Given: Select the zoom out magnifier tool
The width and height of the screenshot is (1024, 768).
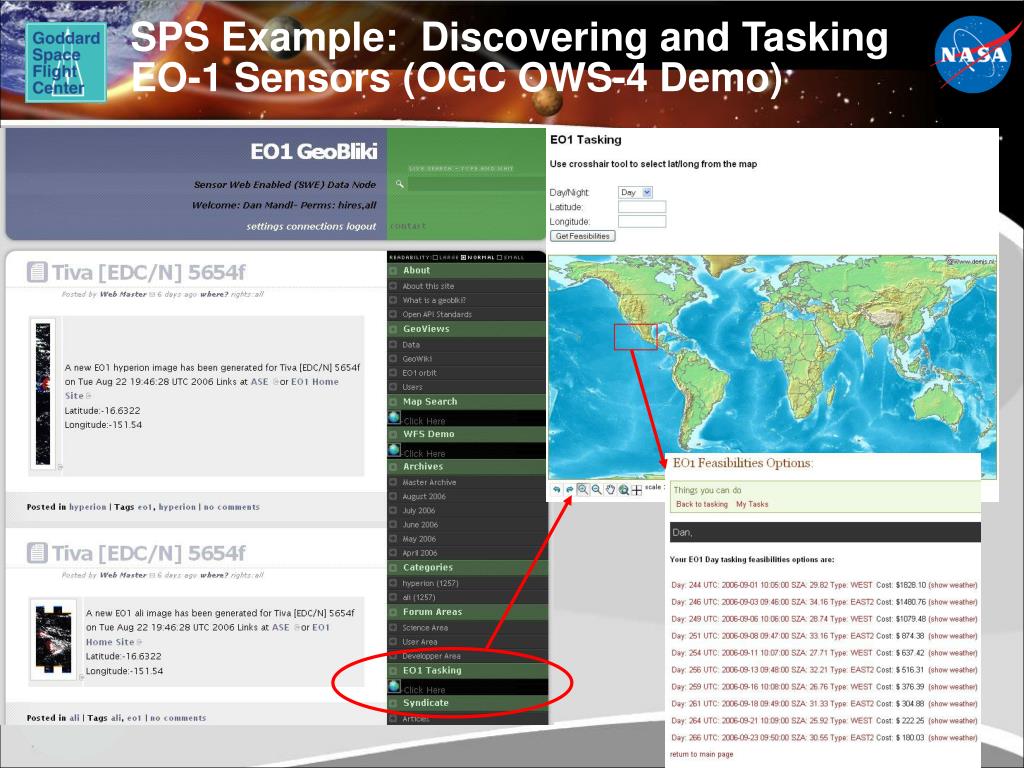Looking at the screenshot, I should click(596, 490).
